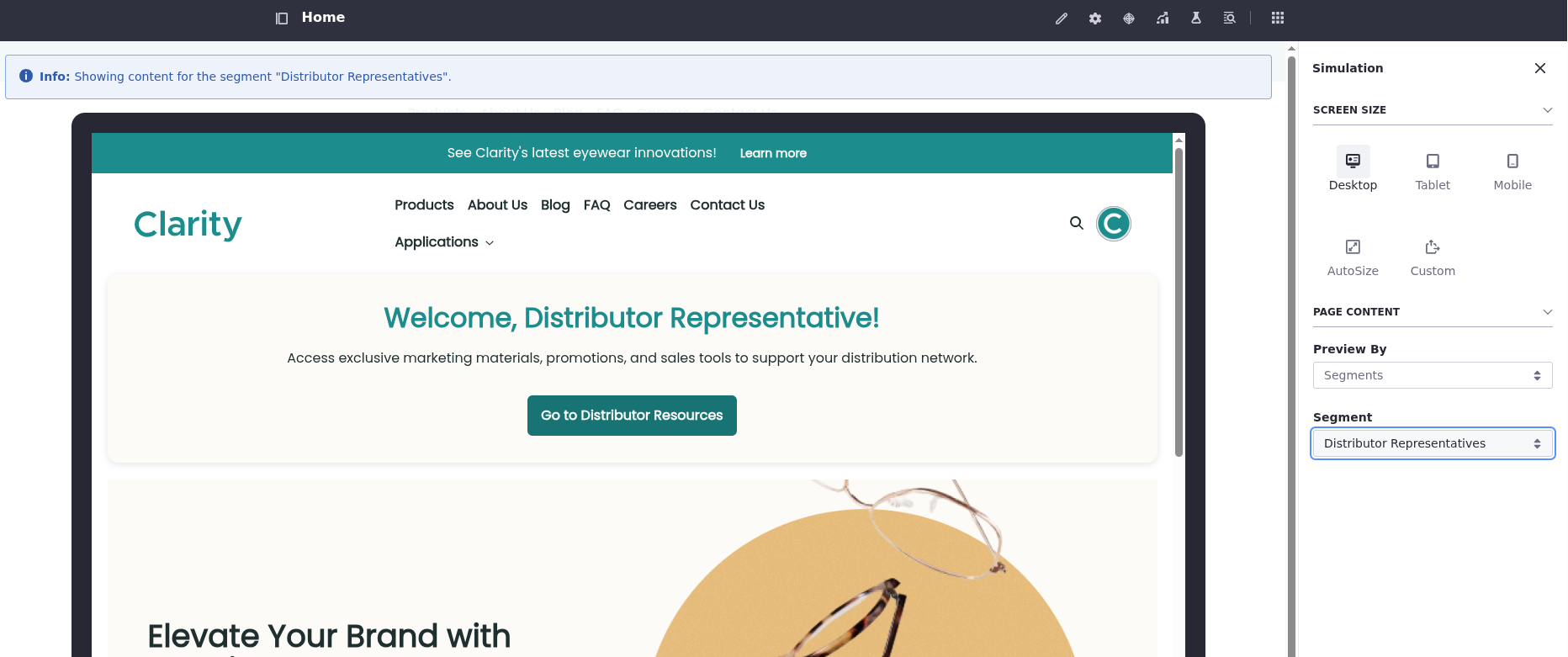Select Tablet screen size
Screen dimensions: 1568x657
[1433, 169]
